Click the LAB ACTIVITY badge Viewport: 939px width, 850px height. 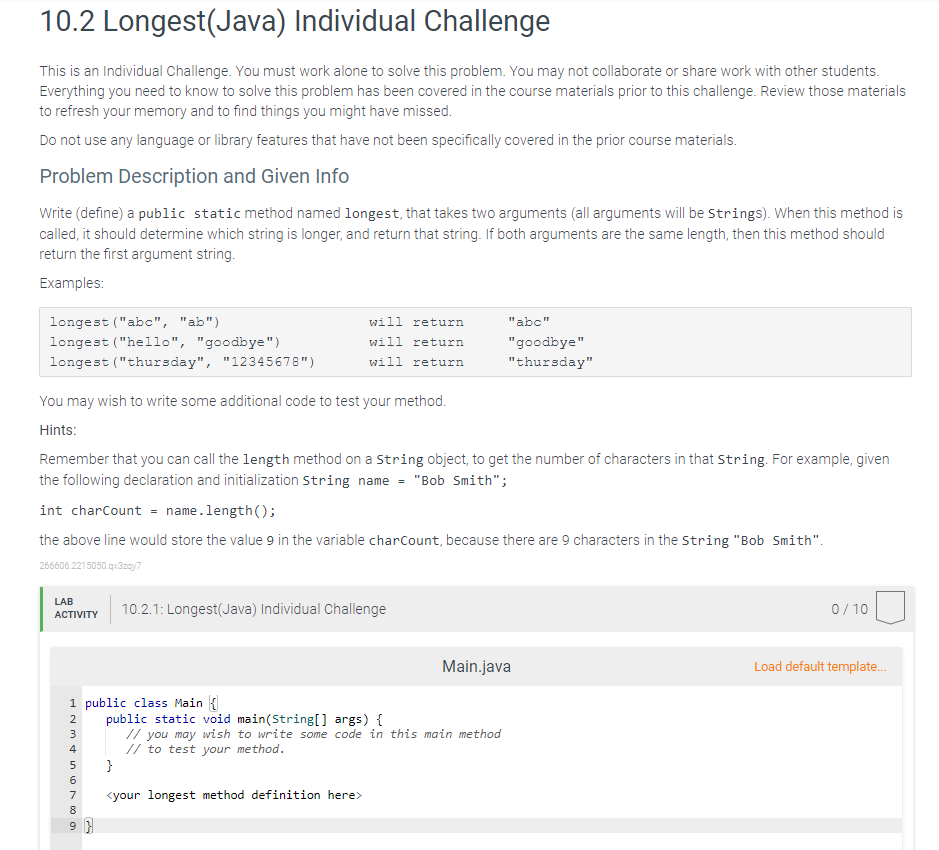(x=75, y=608)
